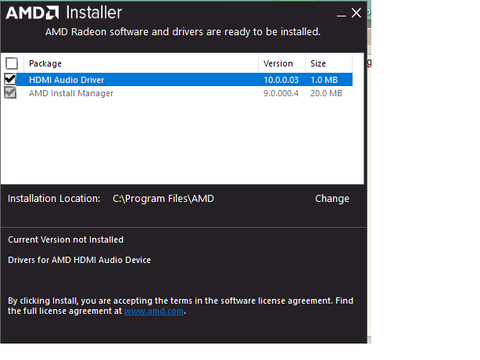Click the C:\Program Files\AMD path text

[163, 199]
